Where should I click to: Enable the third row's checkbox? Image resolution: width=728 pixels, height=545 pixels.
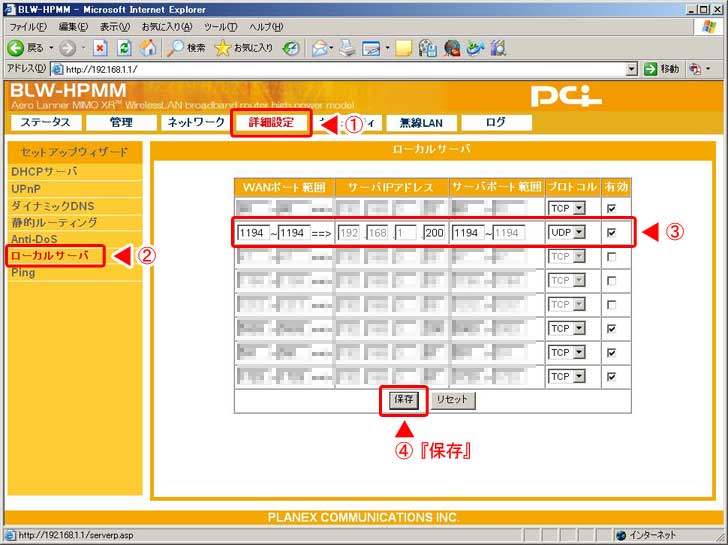coord(612,257)
